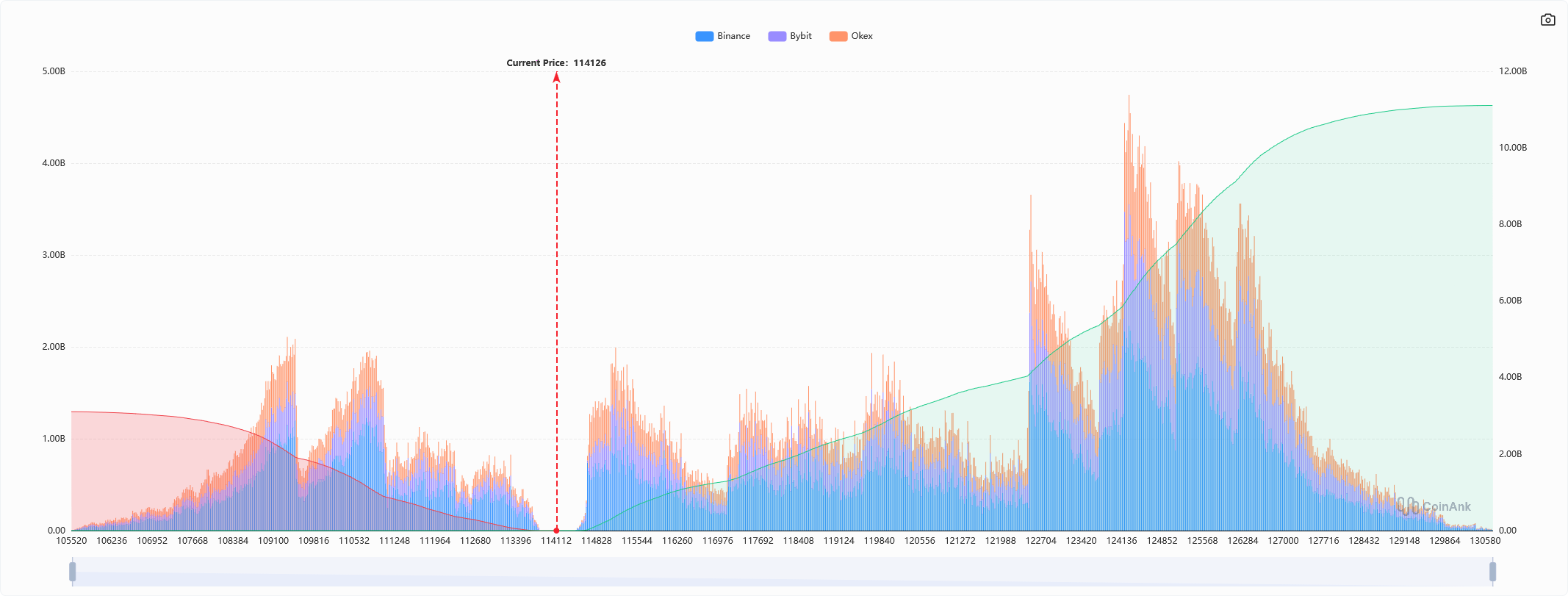Click the 114112 x-axis price label

click(555, 541)
